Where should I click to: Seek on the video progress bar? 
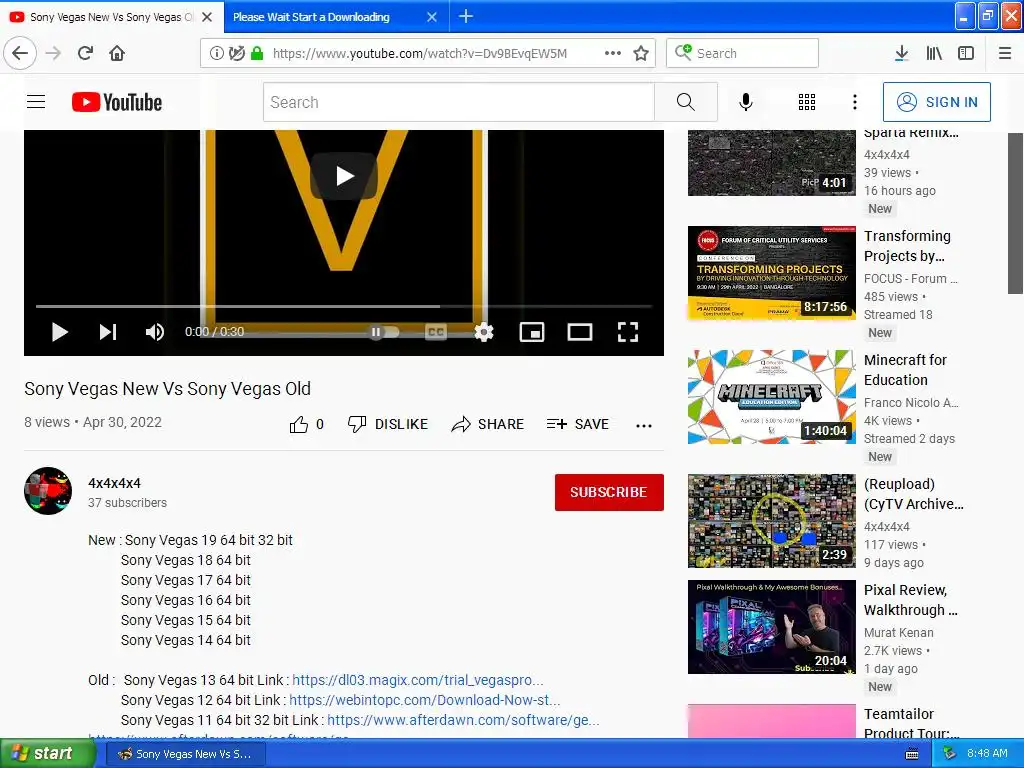tap(344, 306)
